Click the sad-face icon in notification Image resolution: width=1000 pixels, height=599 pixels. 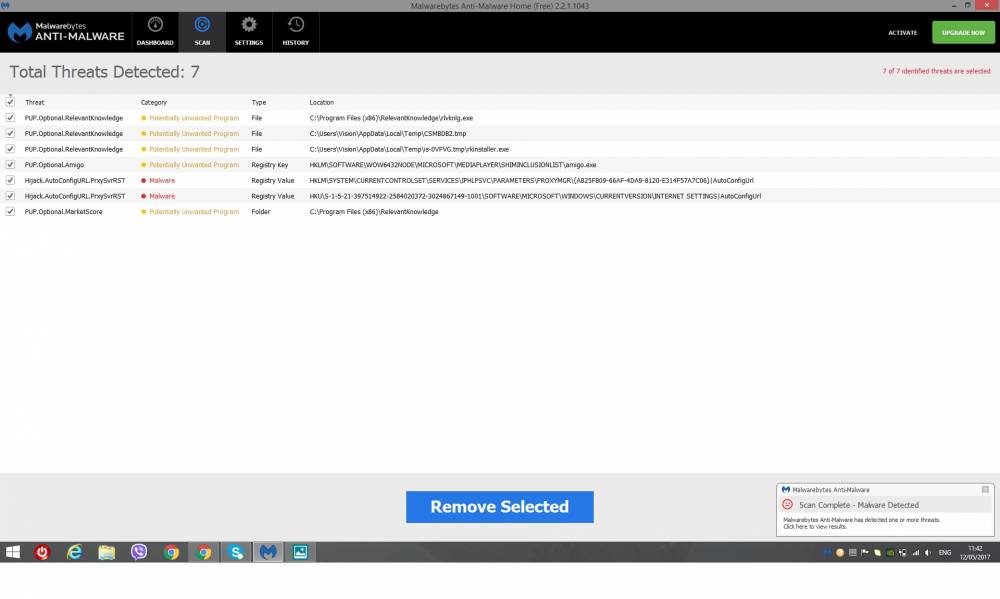pyautogui.click(x=788, y=505)
